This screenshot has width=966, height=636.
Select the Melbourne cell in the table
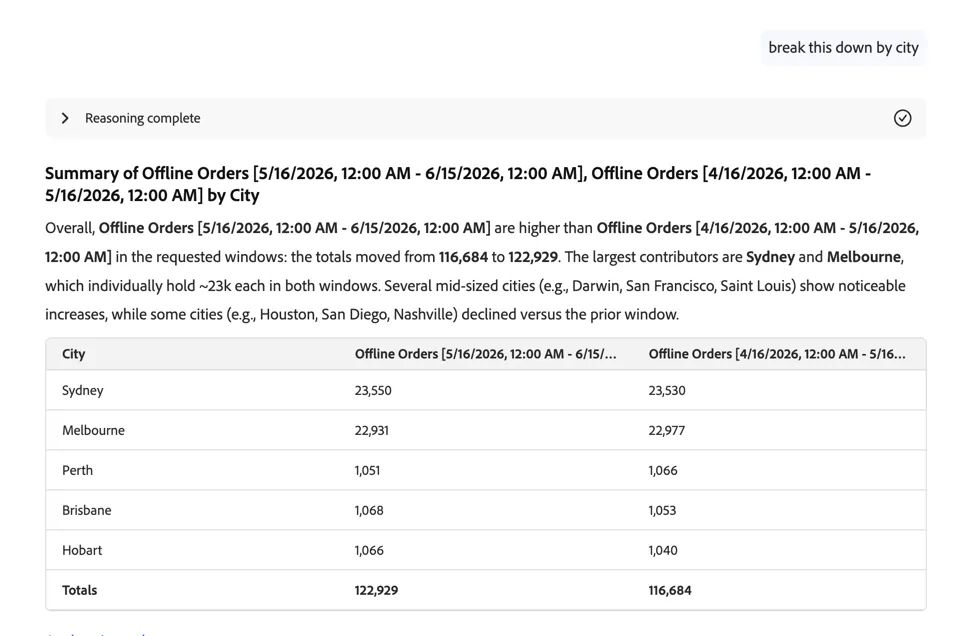[x=93, y=430]
